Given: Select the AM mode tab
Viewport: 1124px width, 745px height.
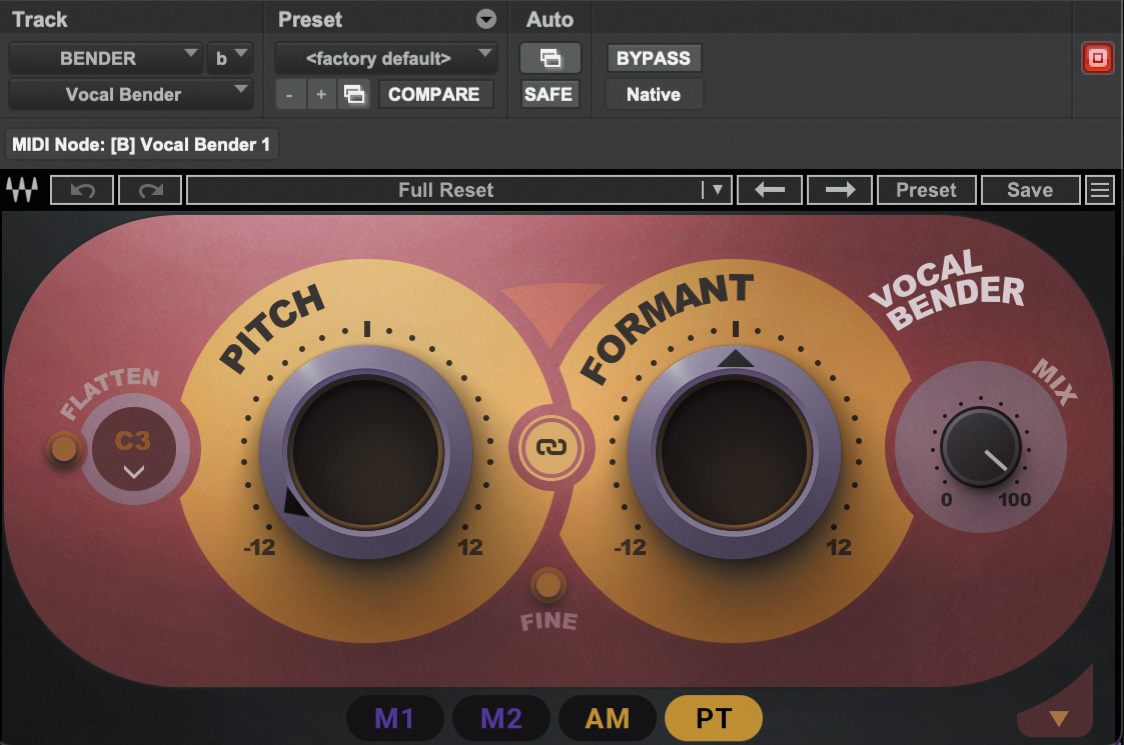Looking at the screenshot, I should point(607,718).
